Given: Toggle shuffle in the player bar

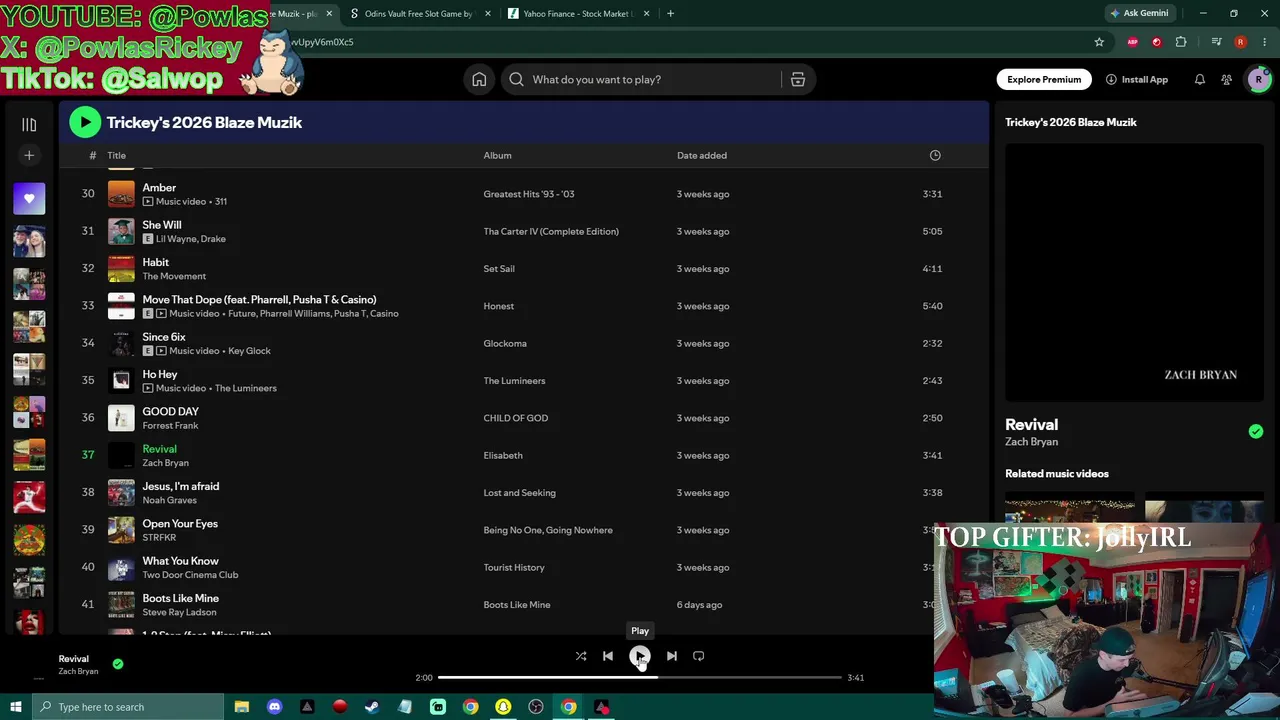Looking at the screenshot, I should (x=581, y=656).
